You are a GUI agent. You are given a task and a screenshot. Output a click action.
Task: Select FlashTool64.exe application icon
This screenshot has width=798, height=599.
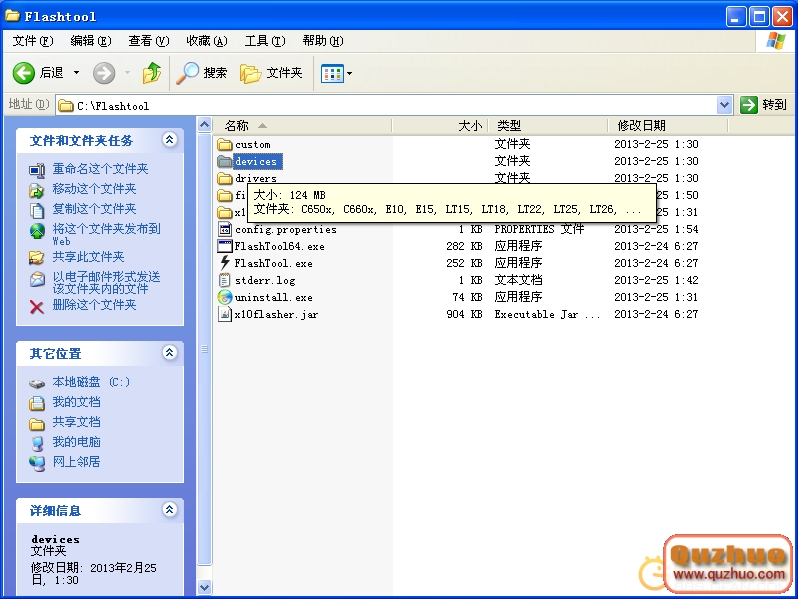(224, 246)
